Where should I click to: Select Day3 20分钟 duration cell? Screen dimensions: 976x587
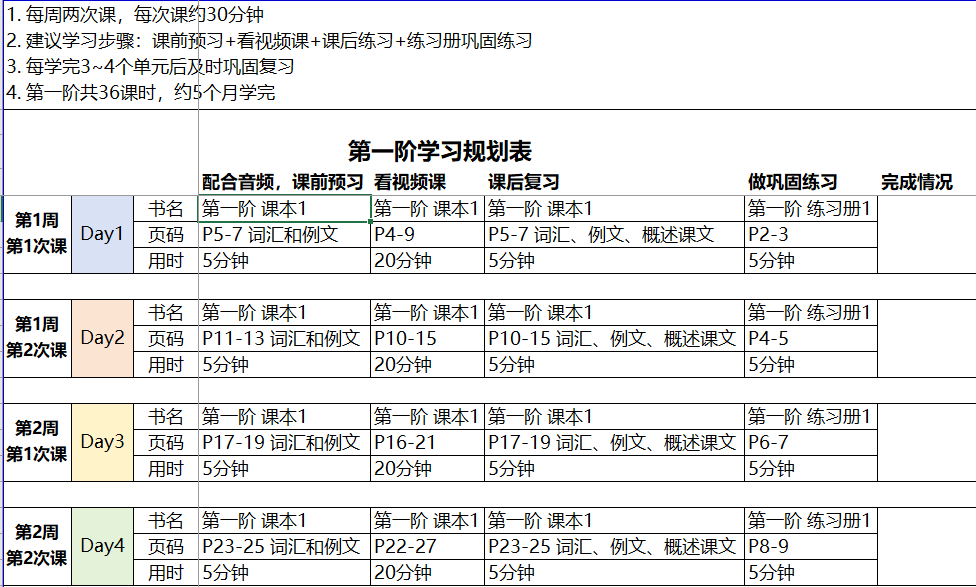[428, 469]
